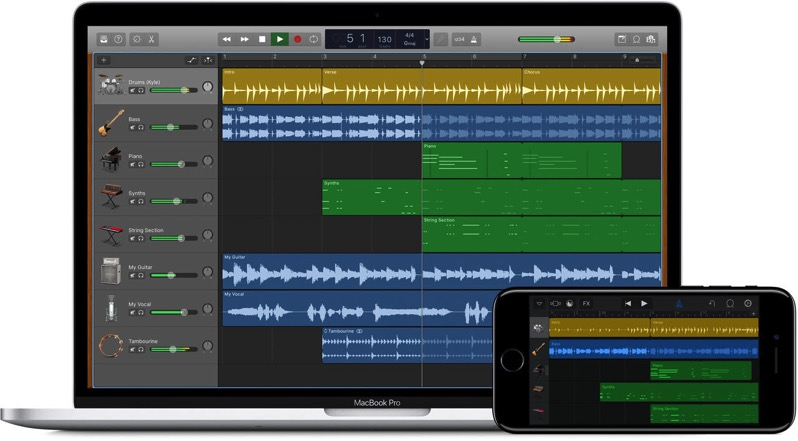The image size is (798, 441).
Task: Open the Library panel icon
Action: click(x=104, y=39)
